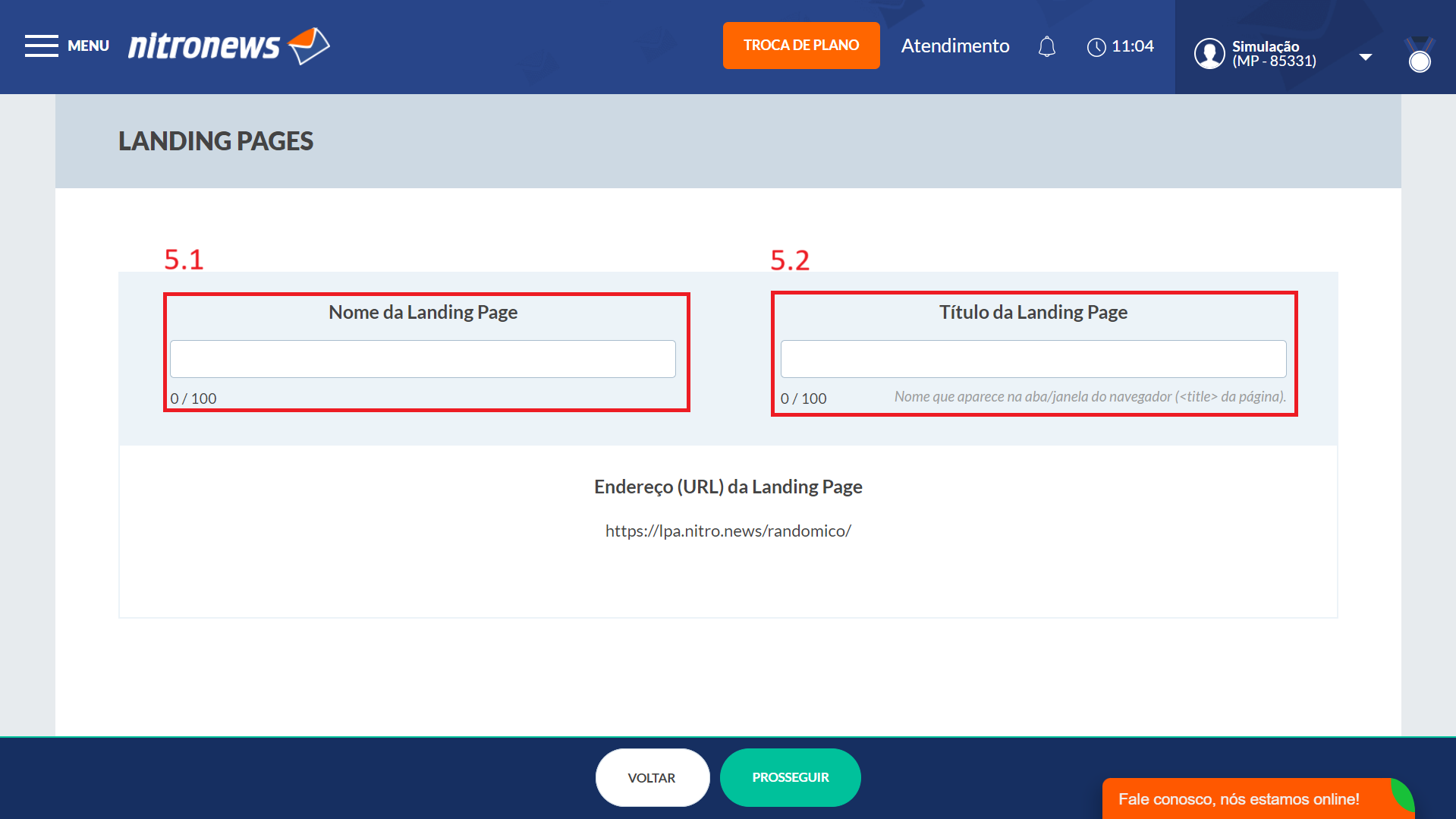Click the Título da Landing Page field
Image resolution: width=1456 pixels, height=819 pixels.
(x=1033, y=359)
